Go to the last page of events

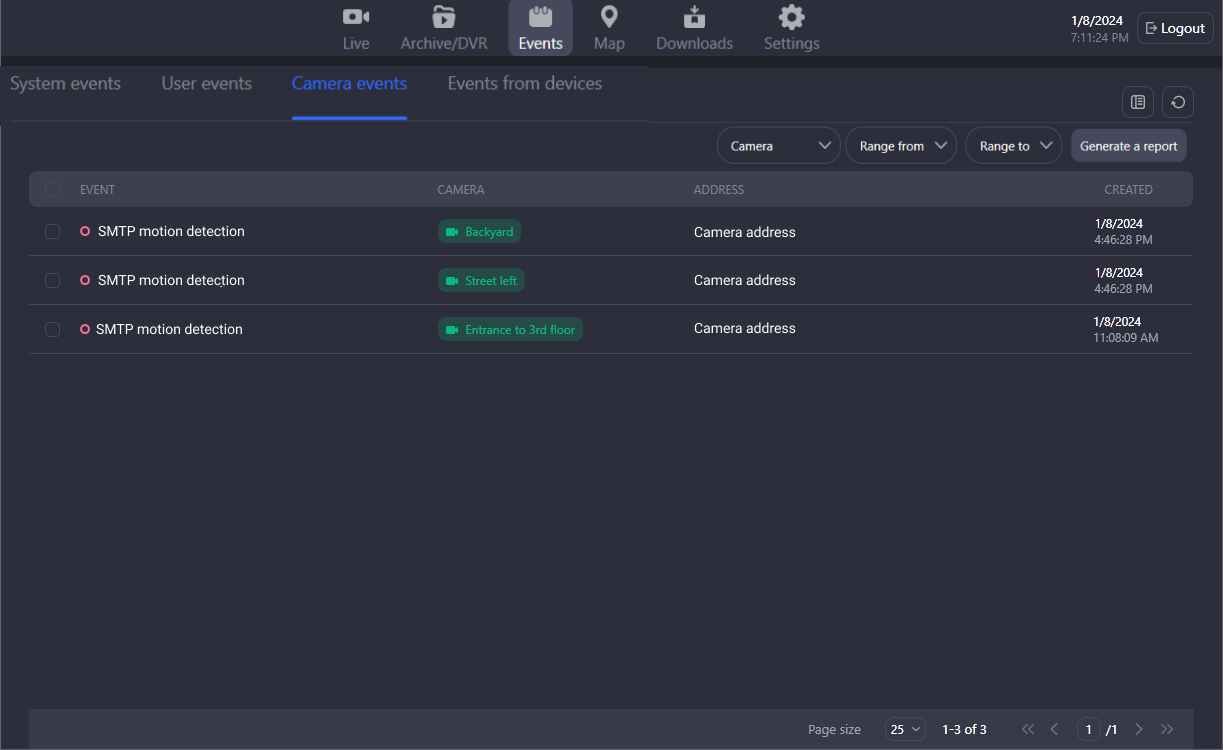[x=1166, y=729]
